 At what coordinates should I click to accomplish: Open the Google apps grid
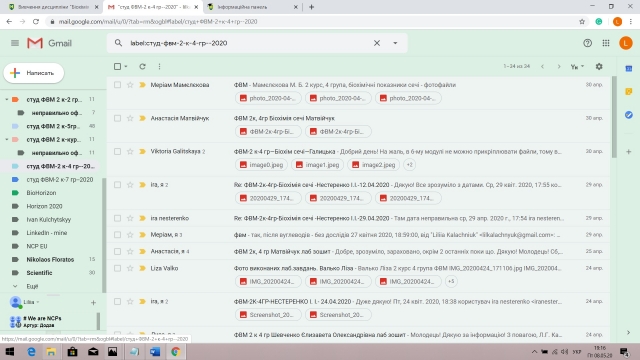[x=606, y=43]
